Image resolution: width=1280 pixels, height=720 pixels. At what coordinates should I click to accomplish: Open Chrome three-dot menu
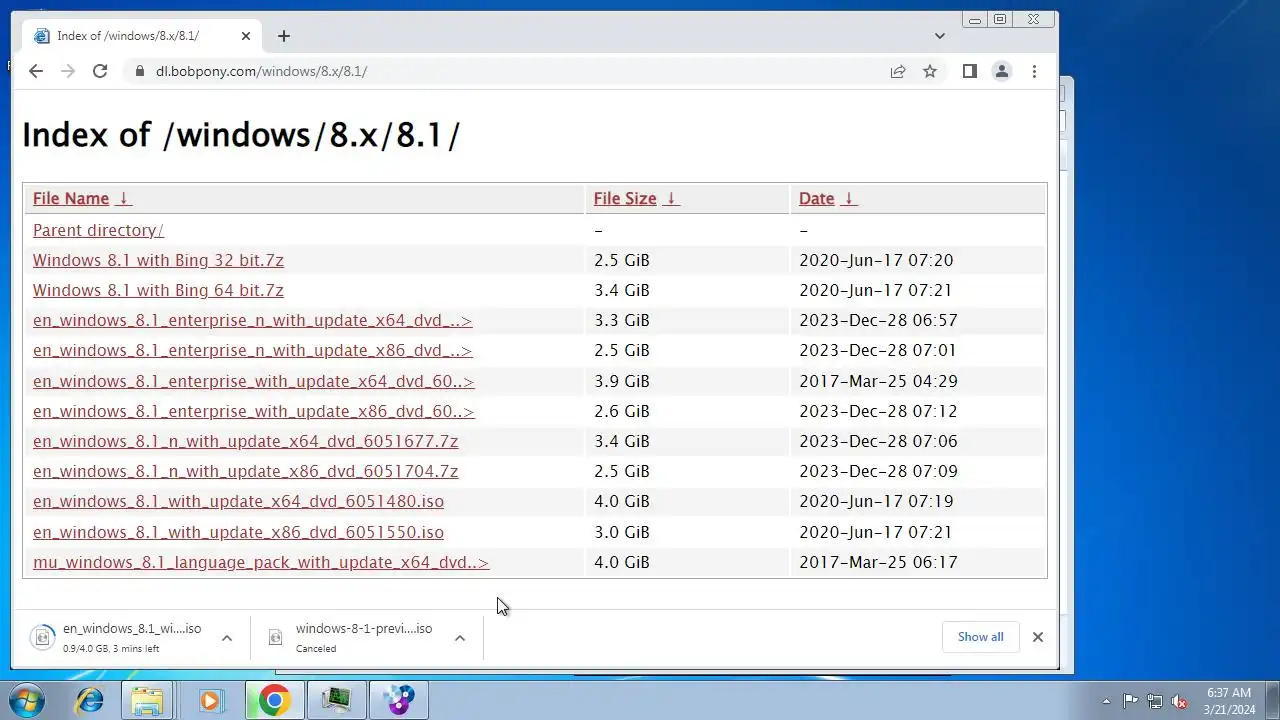(x=1034, y=71)
